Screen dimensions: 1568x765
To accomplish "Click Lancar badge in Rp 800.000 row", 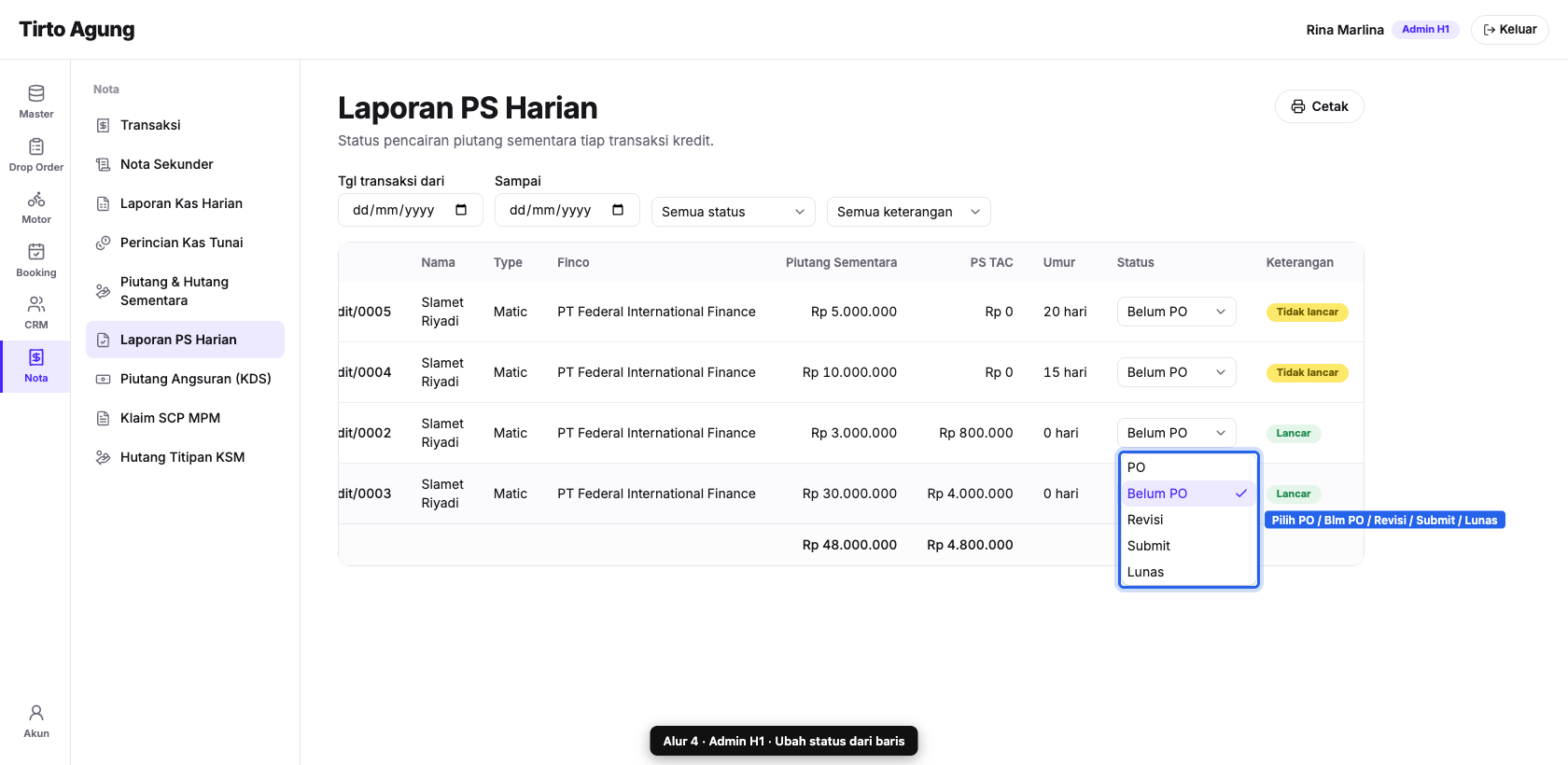I will click(1294, 434).
